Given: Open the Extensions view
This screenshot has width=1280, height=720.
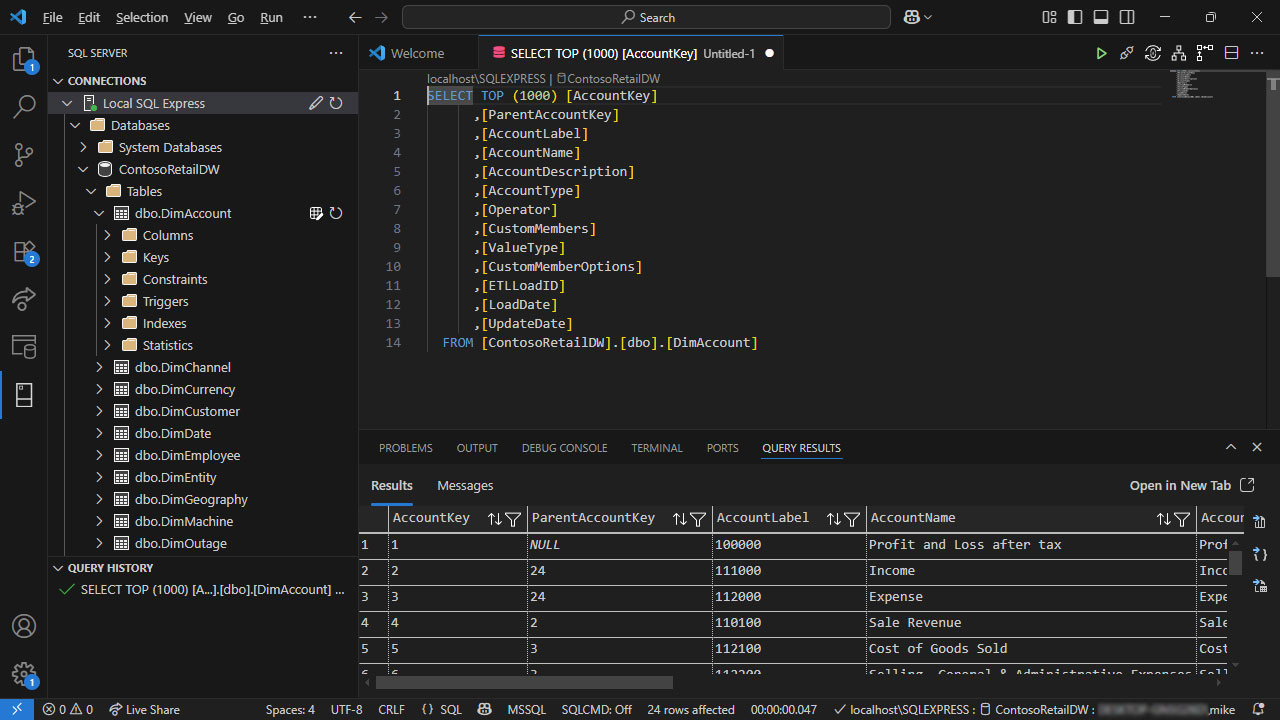Looking at the screenshot, I should [x=24, y=251].
